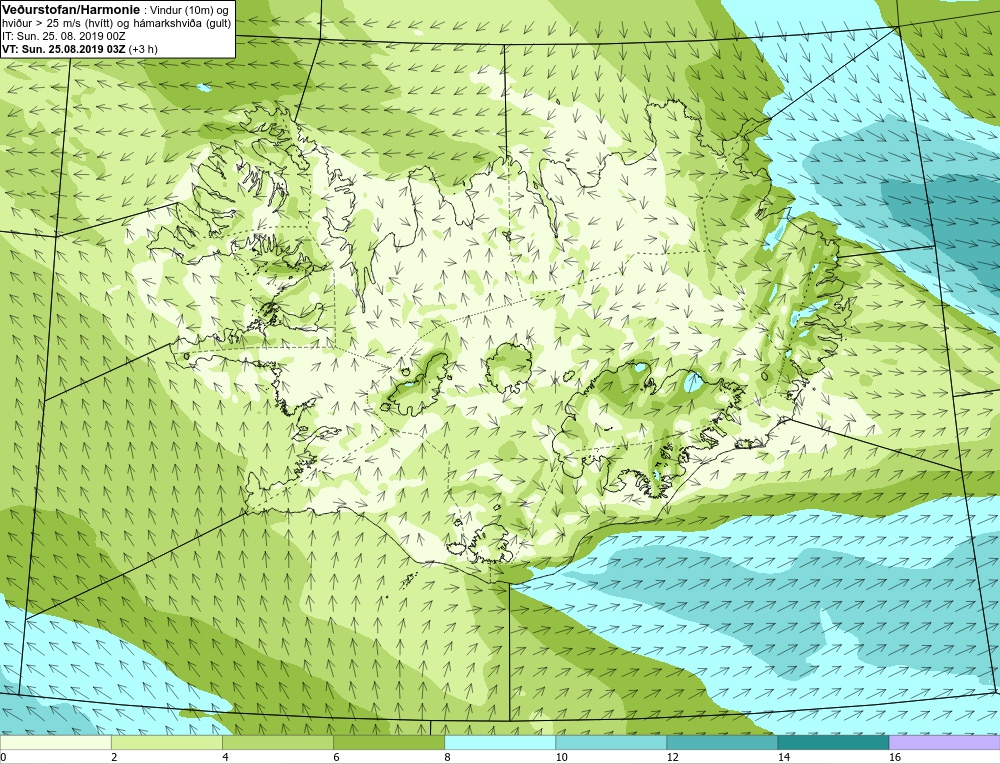Screen dimensions: 1000x764
Task: Click the 6–8 m/s dark green legend swatch
Action: coord(388,742)
